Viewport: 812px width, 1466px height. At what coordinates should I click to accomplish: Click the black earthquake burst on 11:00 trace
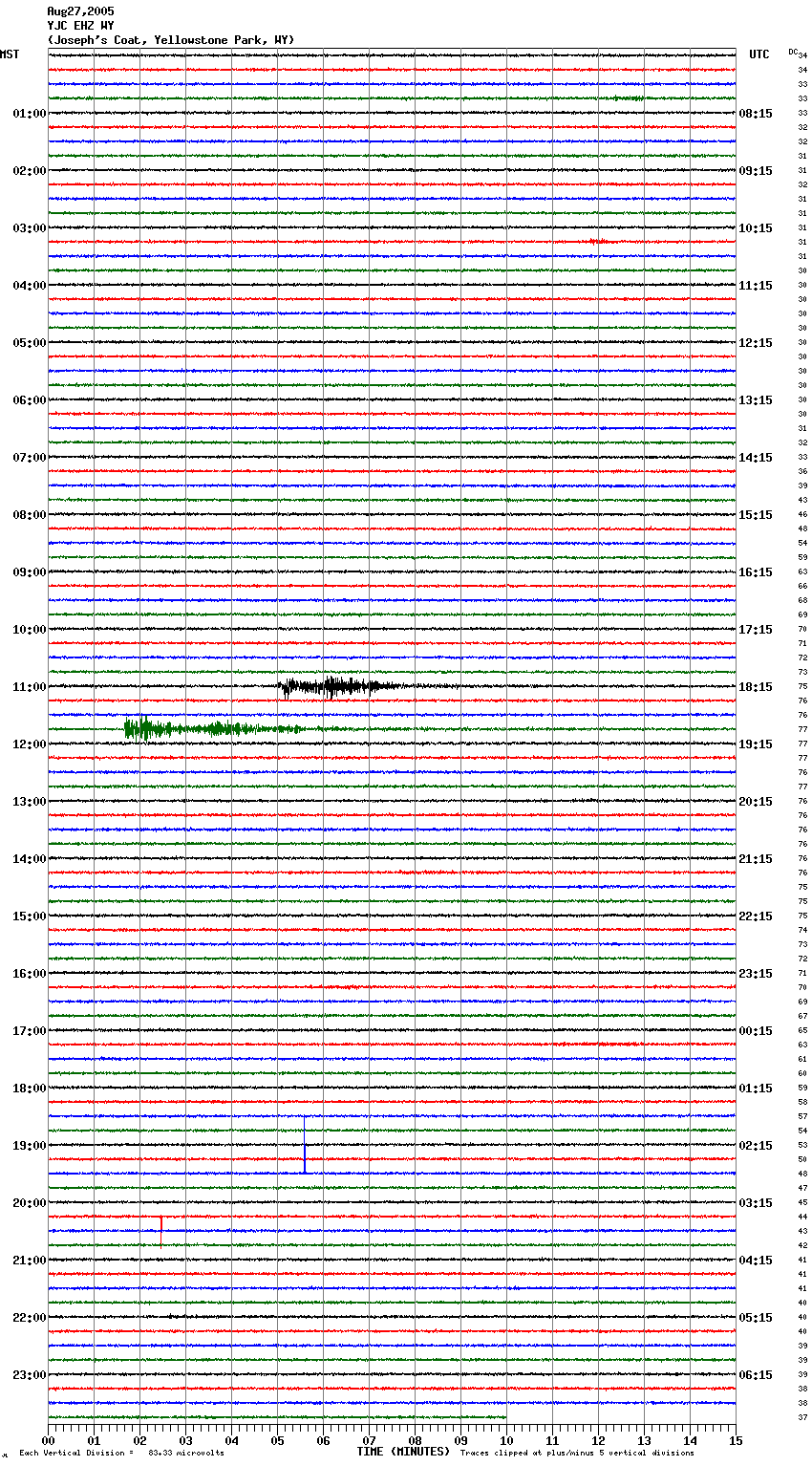[339, 686]
